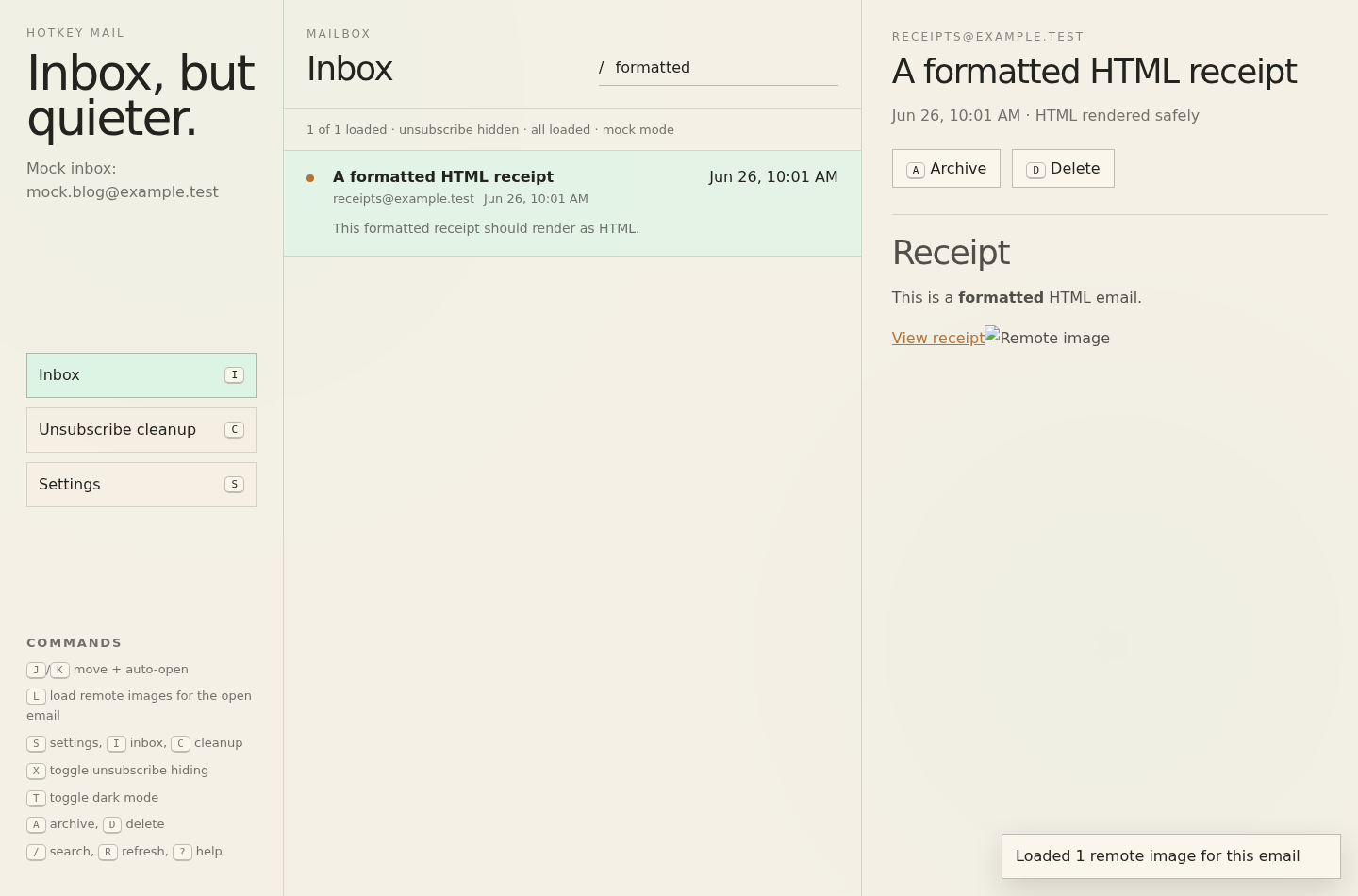Click the slash icon beside search
The height and width of the screenshot is (896, 1358).
point(602,68)
